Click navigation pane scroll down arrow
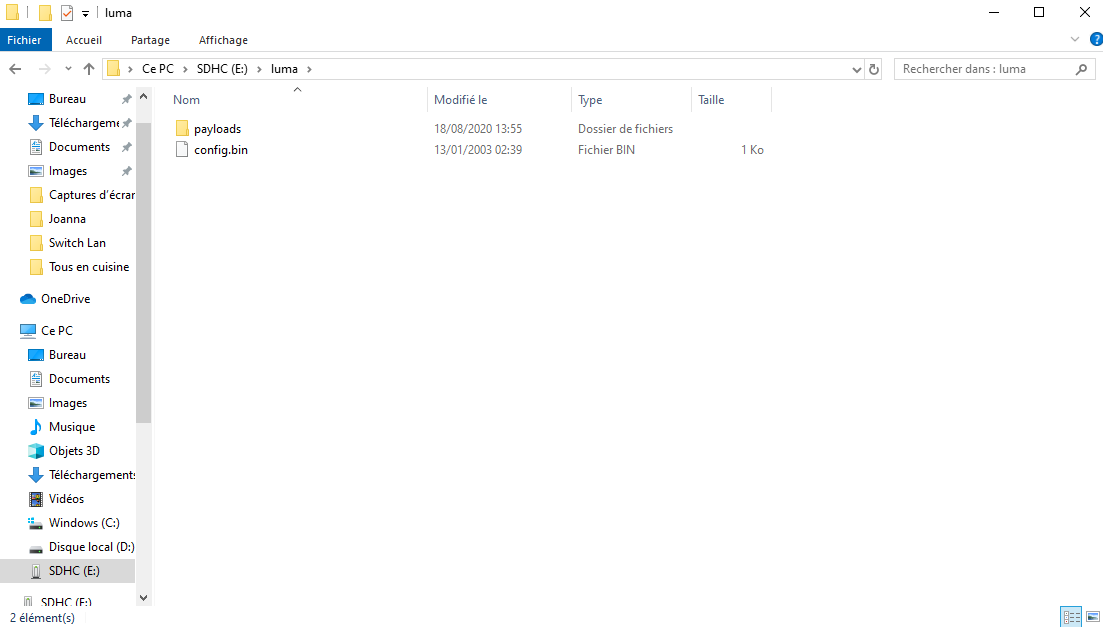Image resolution: width=1103 pixels, height=627 pixels. click(x=144, y=598)
